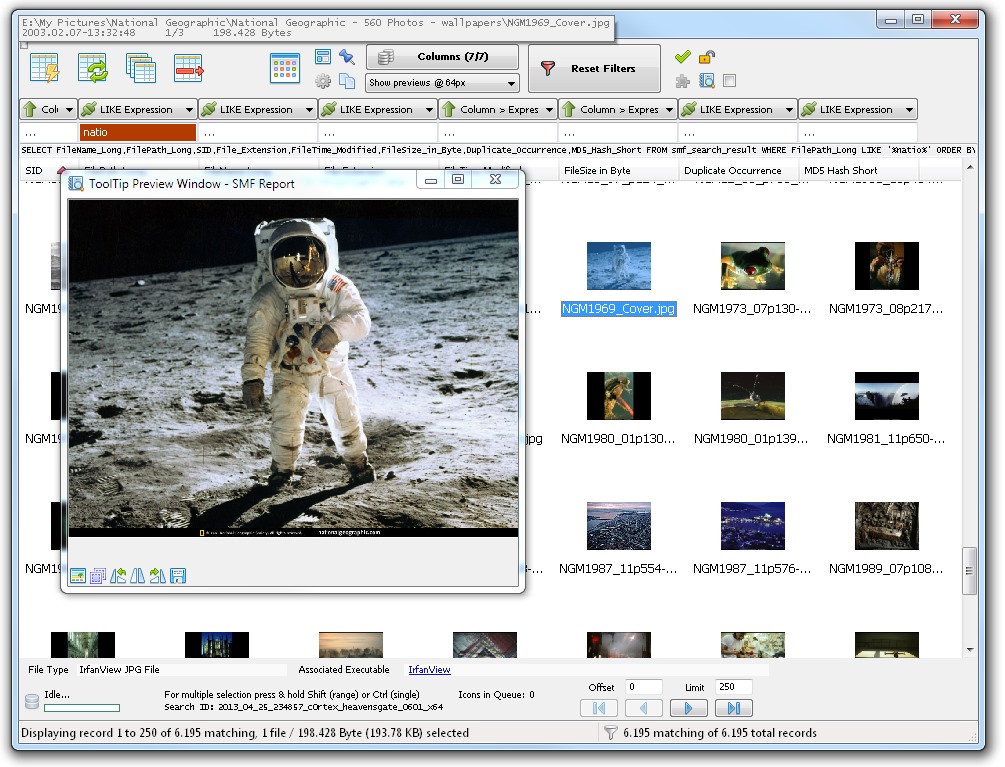Go to previous page of records

(x=644, y=708)
